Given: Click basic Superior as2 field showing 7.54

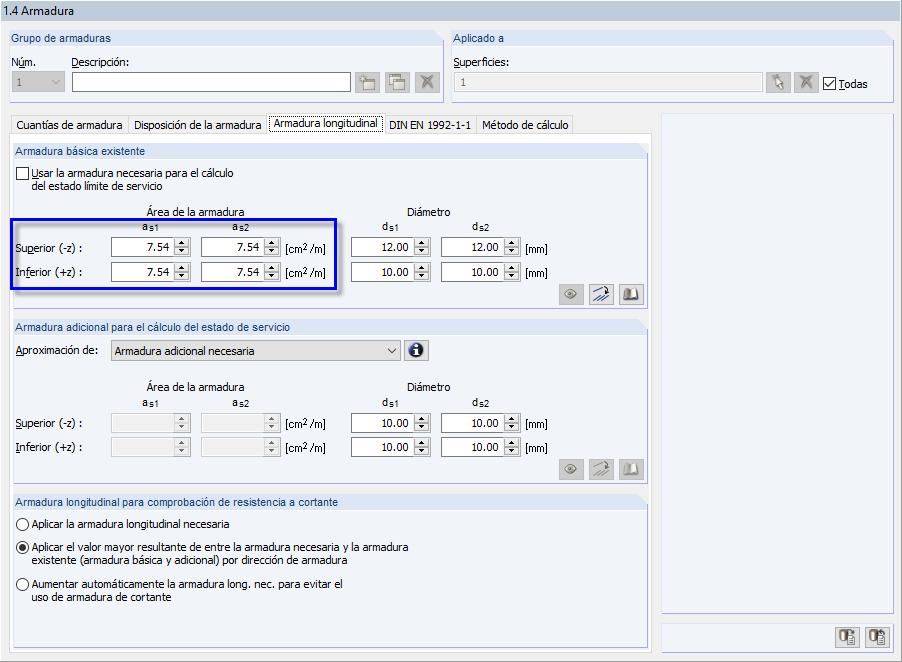Looking at the screenshot, I should [x=234, y=247].
